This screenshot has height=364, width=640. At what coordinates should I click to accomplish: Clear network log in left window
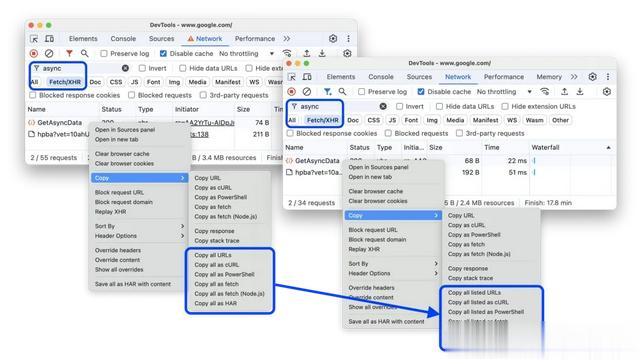click(49, 53)
